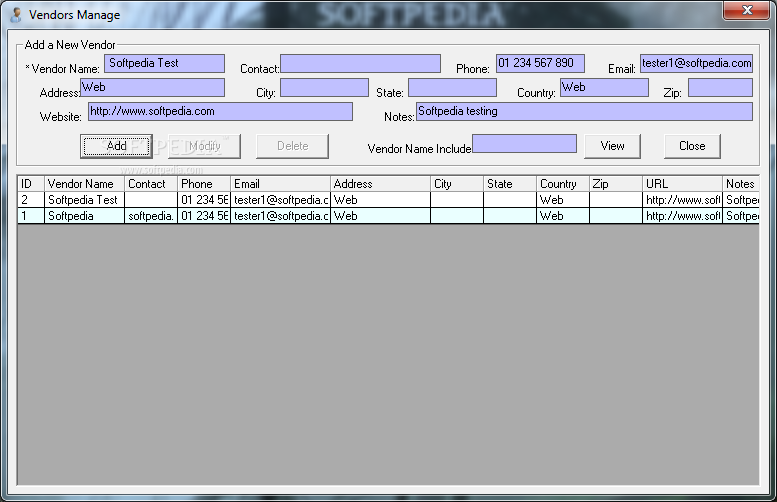777x502 pixels.
Task: Click the City column header
Action: (x=457, y=184)
